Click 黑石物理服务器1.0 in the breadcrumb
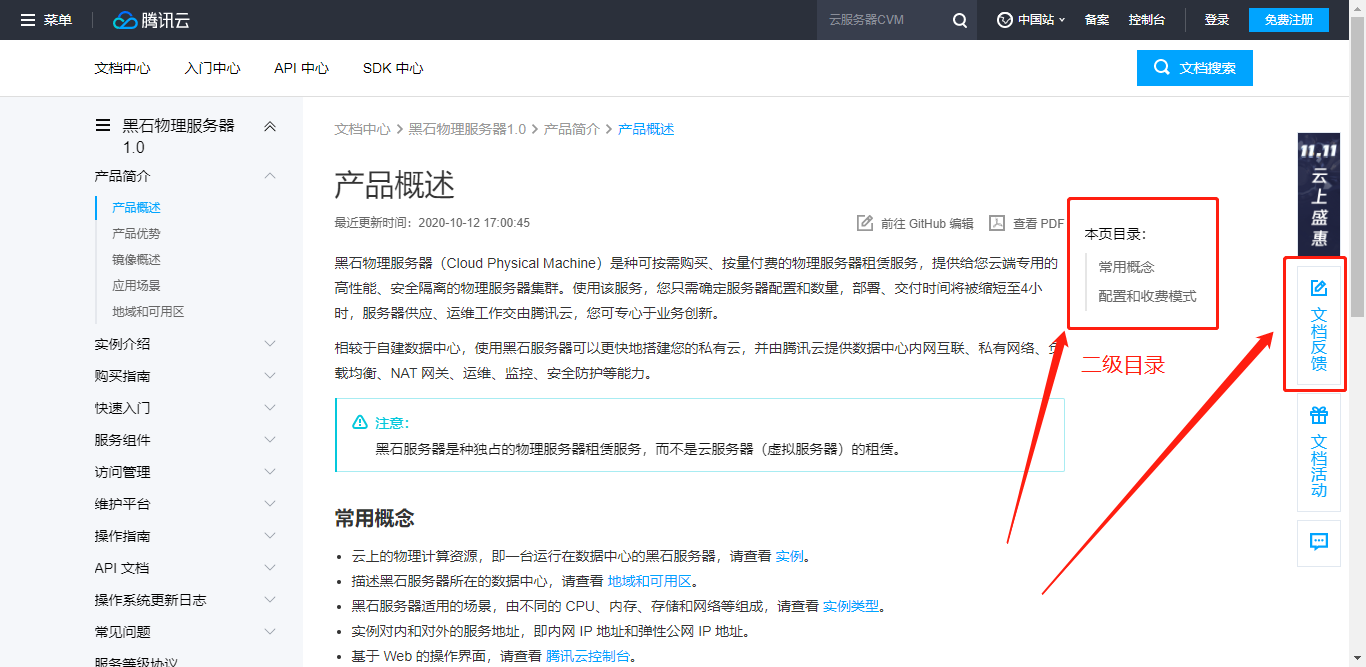Screen dimensions: 1366x667 pos(467,129)
